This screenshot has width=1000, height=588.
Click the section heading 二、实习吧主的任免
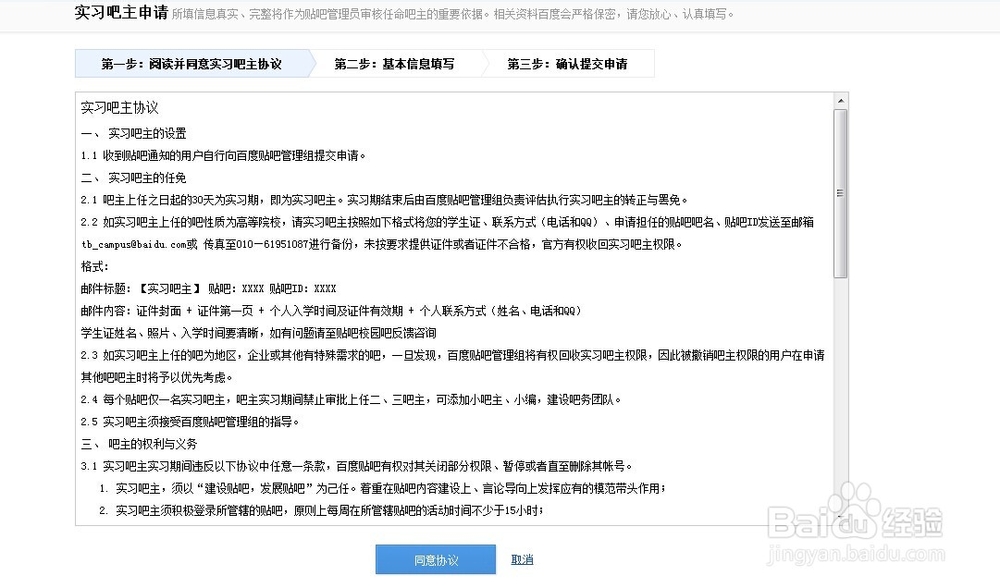[x=133, y=178]
